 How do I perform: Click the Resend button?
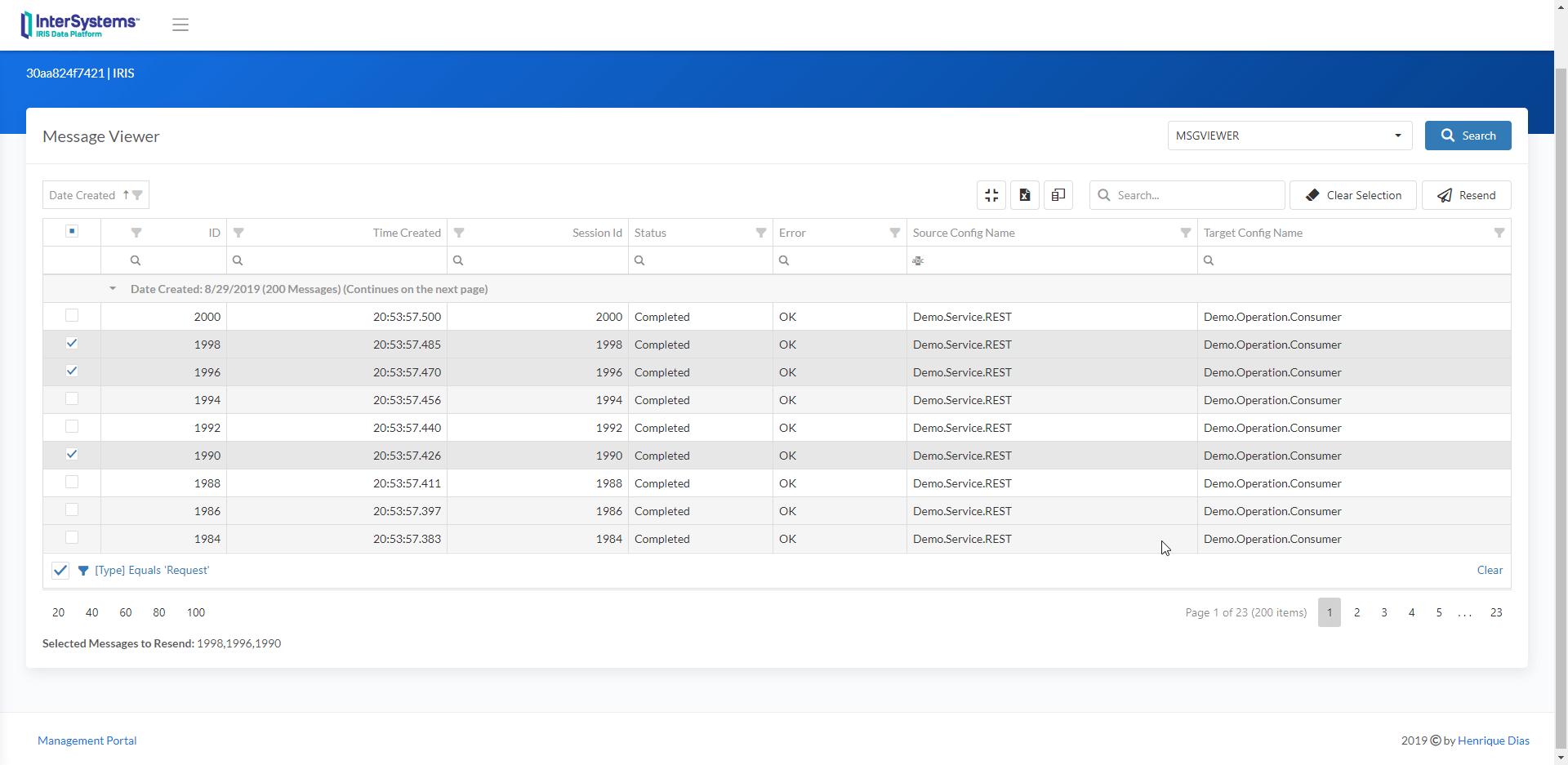pyautogui.click(x=1467, y=195)
